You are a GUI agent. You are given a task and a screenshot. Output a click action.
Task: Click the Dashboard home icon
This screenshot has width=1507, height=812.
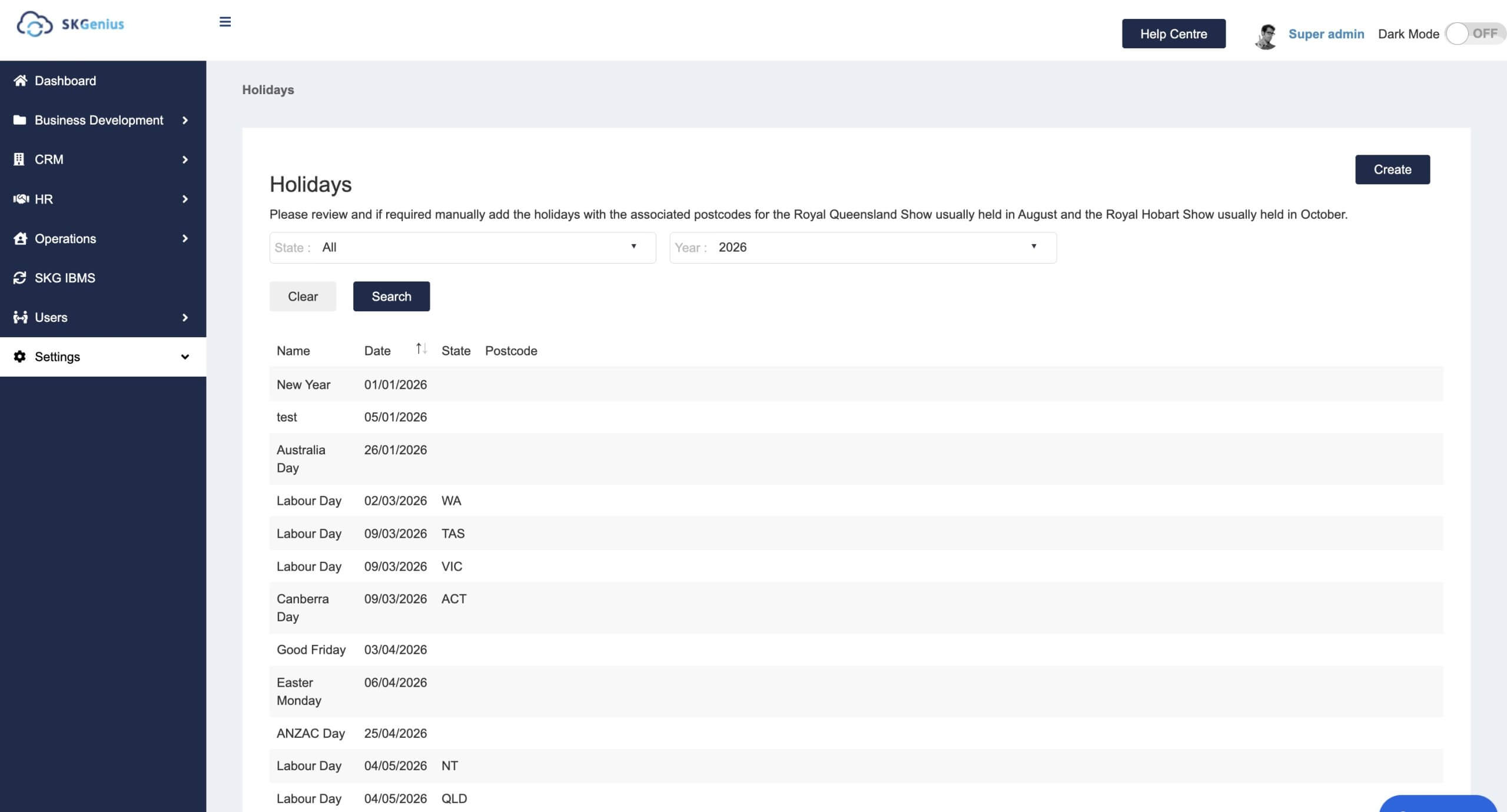20,81
